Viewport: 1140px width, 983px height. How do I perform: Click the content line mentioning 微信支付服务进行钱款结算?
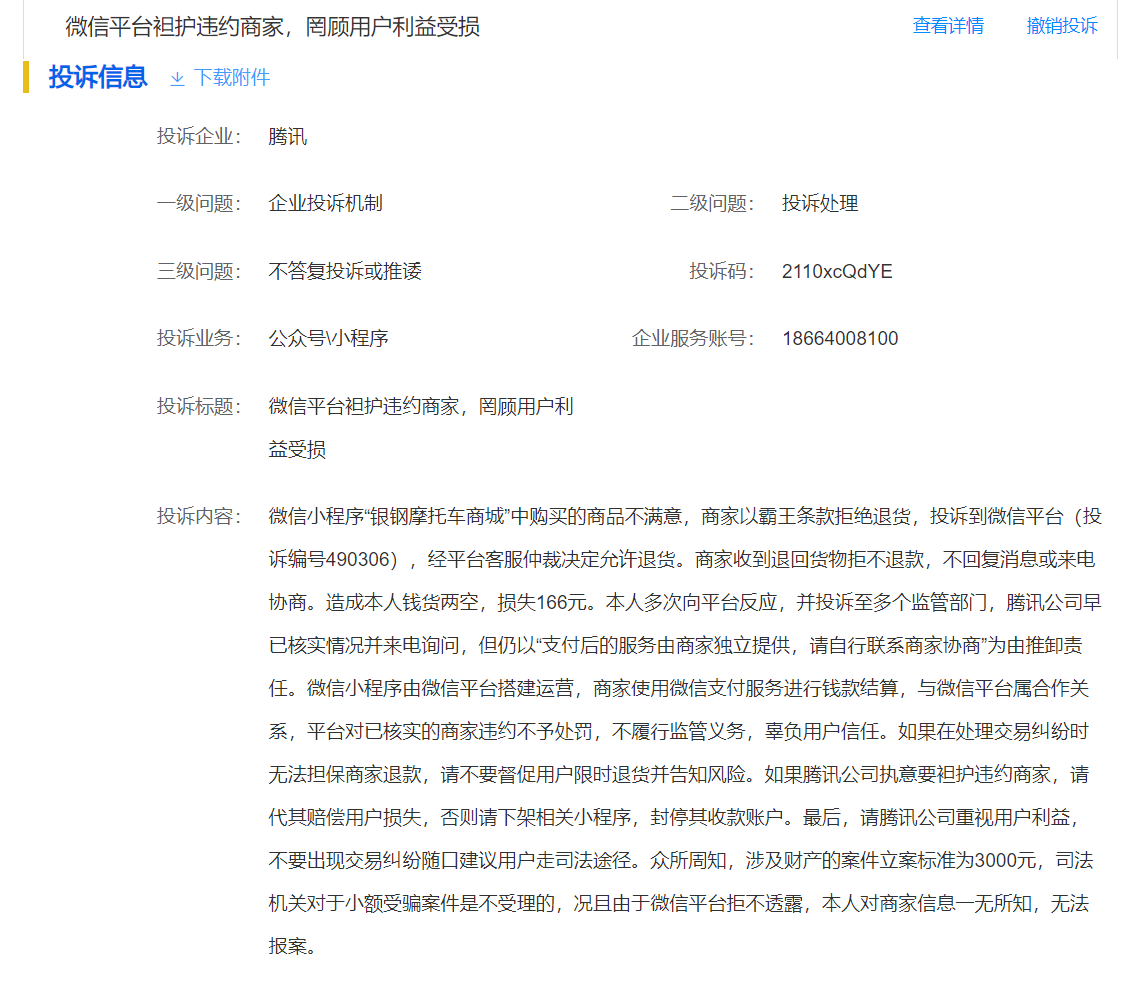coord(678,689)
